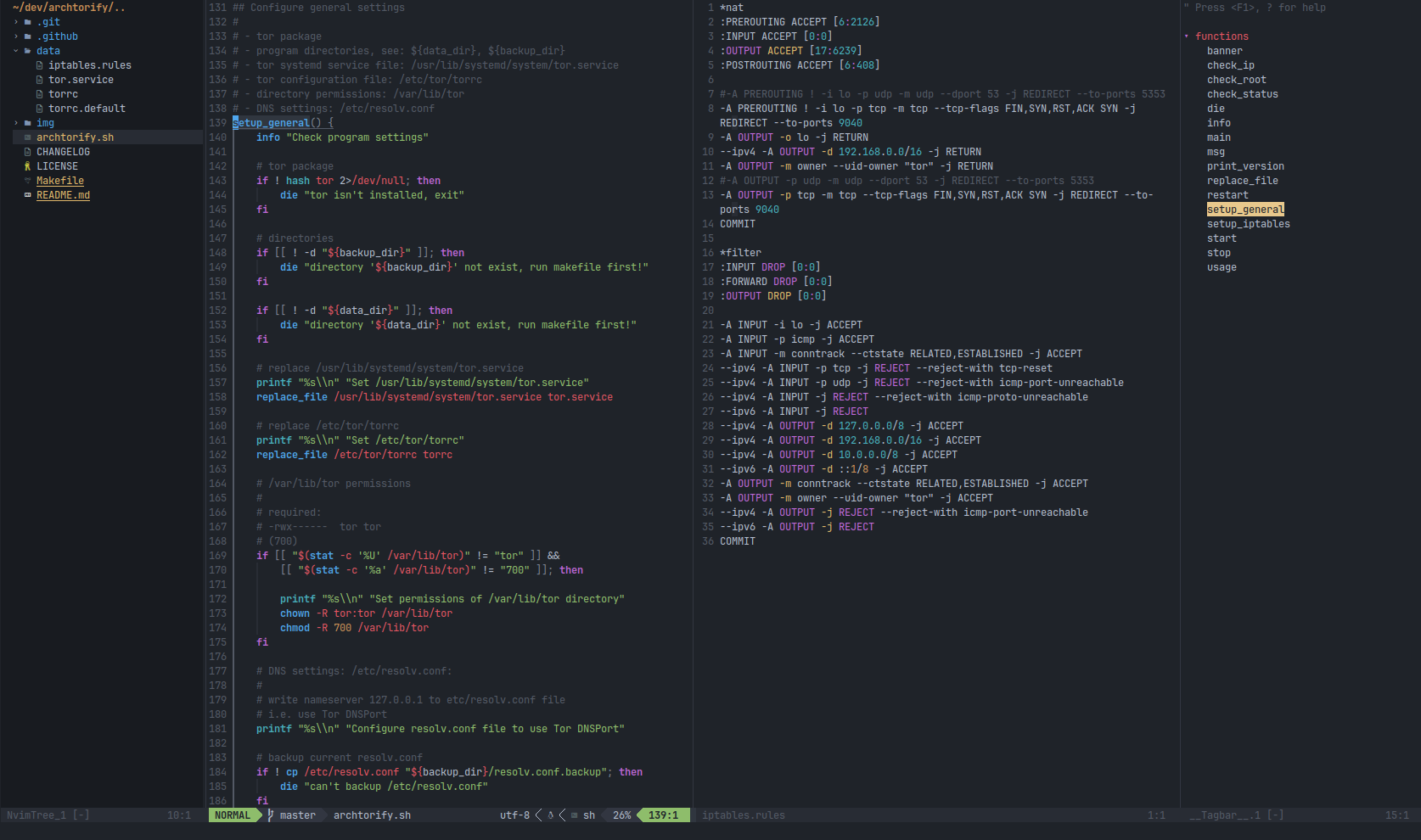Click the *nat line in iptables.rules
The width and height of the screenshot is (1421, 840).
[732, 8]
